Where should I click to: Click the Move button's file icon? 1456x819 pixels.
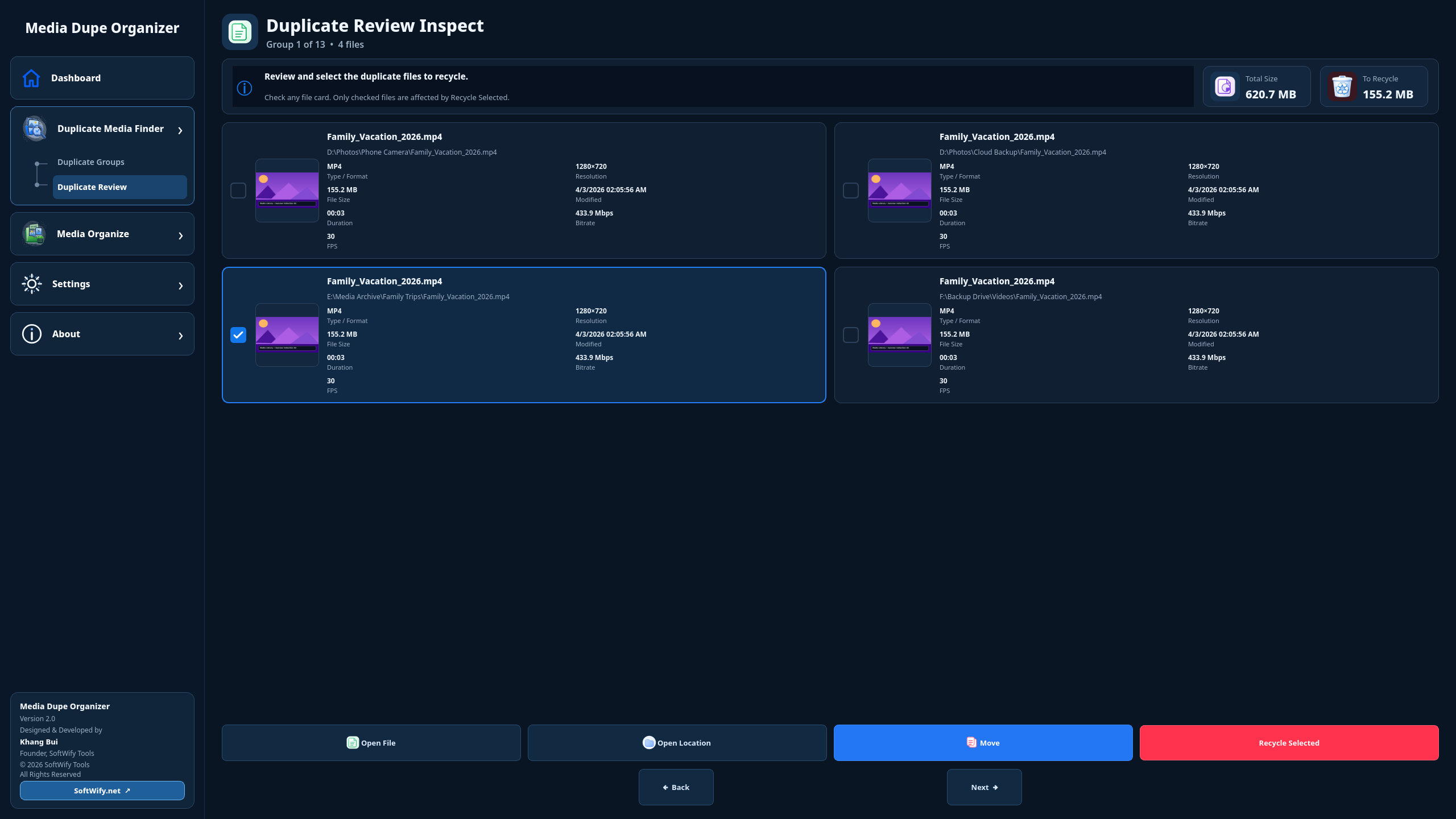(971, 743)
